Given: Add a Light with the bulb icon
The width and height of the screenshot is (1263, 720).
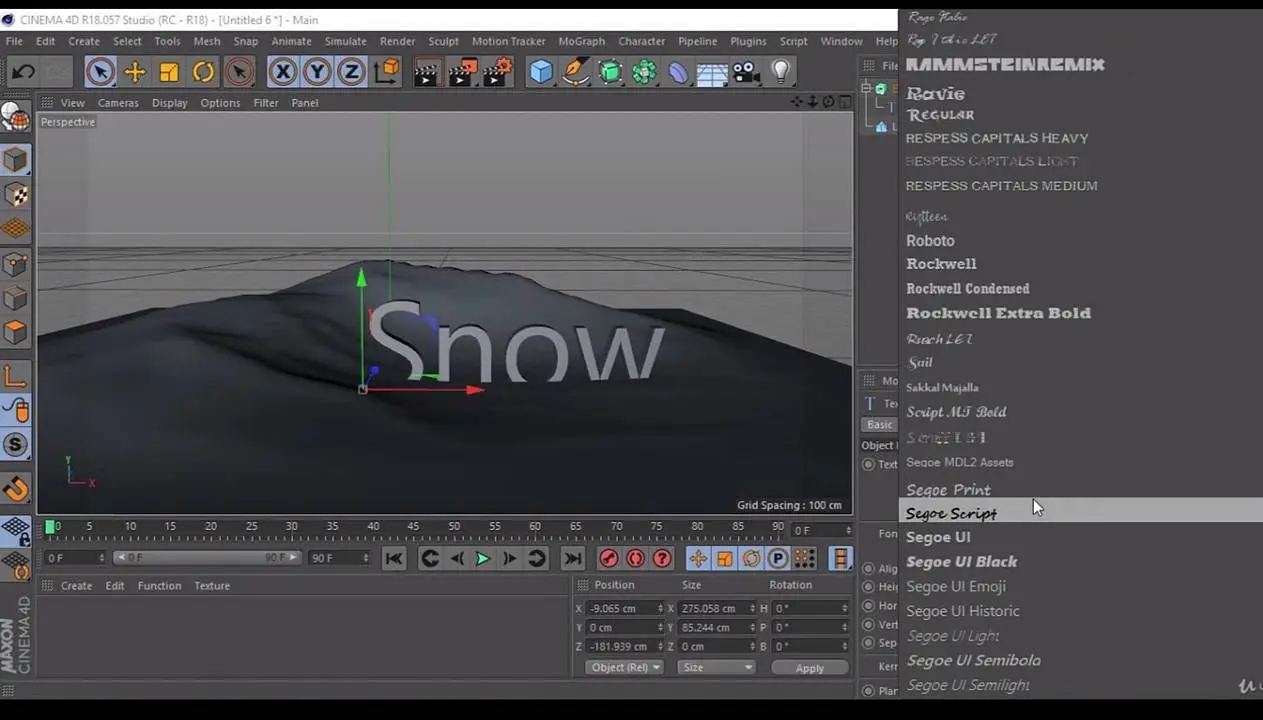Looking at the screenshot, I should [781, 71].
